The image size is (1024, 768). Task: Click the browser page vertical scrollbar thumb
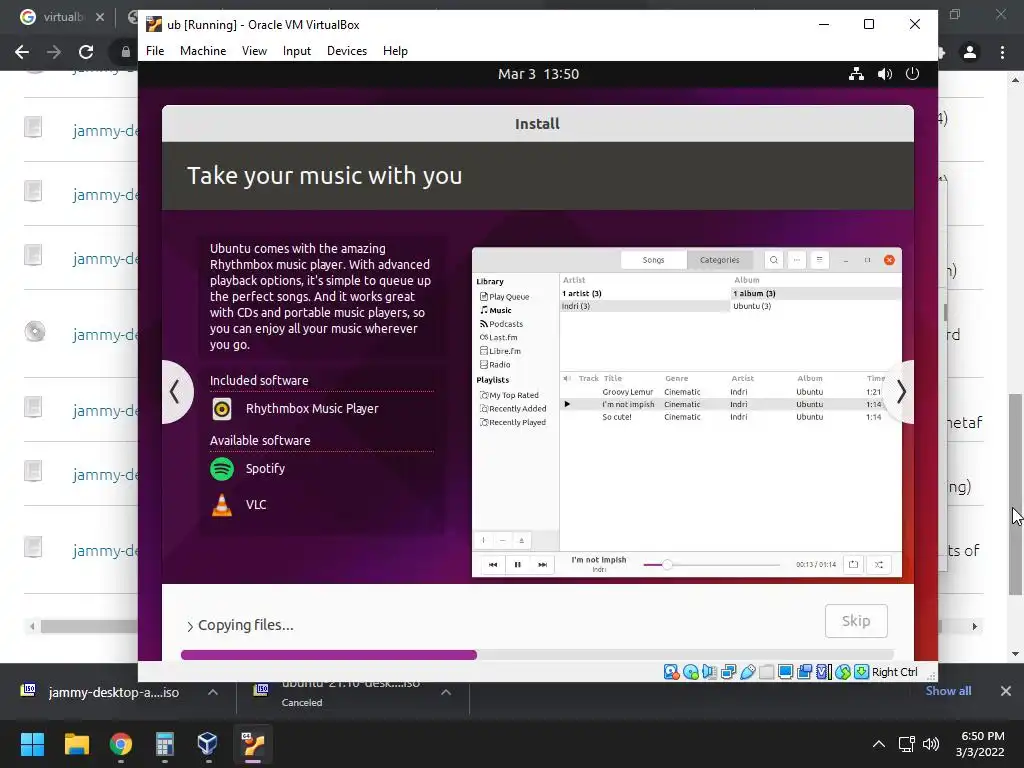(x=1015, y=494)
